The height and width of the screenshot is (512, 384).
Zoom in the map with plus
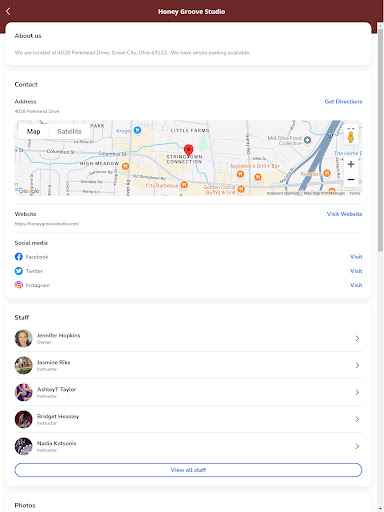click(x=351, y=164)
